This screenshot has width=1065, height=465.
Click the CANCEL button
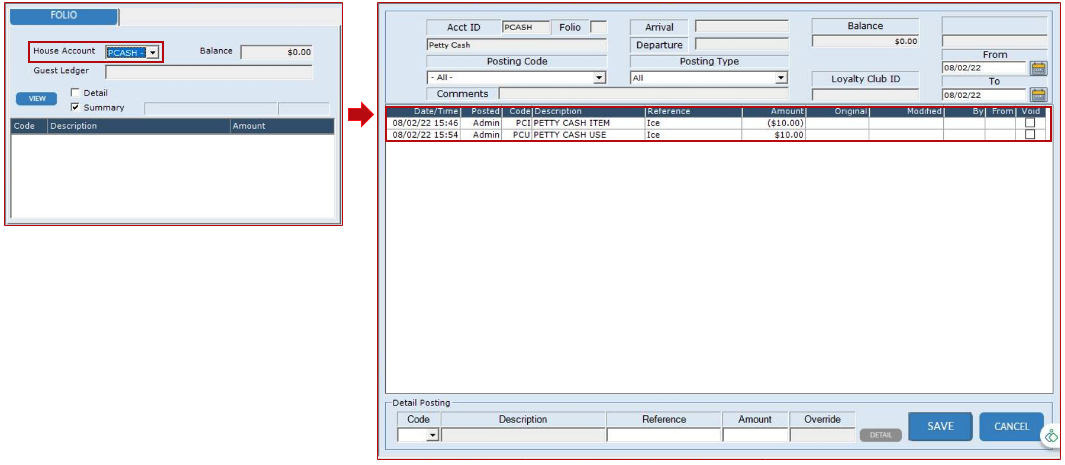(1011, 426)
